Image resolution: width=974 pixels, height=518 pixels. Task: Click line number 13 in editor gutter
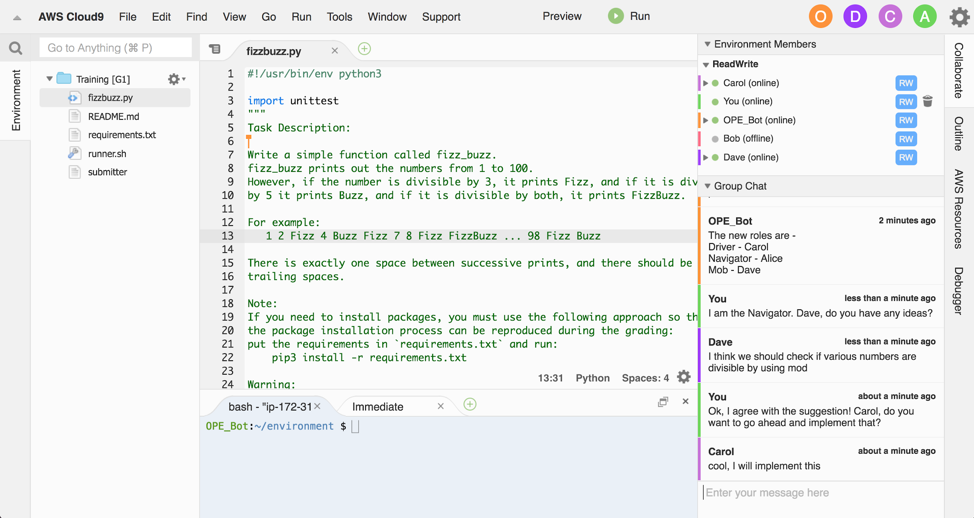[227, 236]
